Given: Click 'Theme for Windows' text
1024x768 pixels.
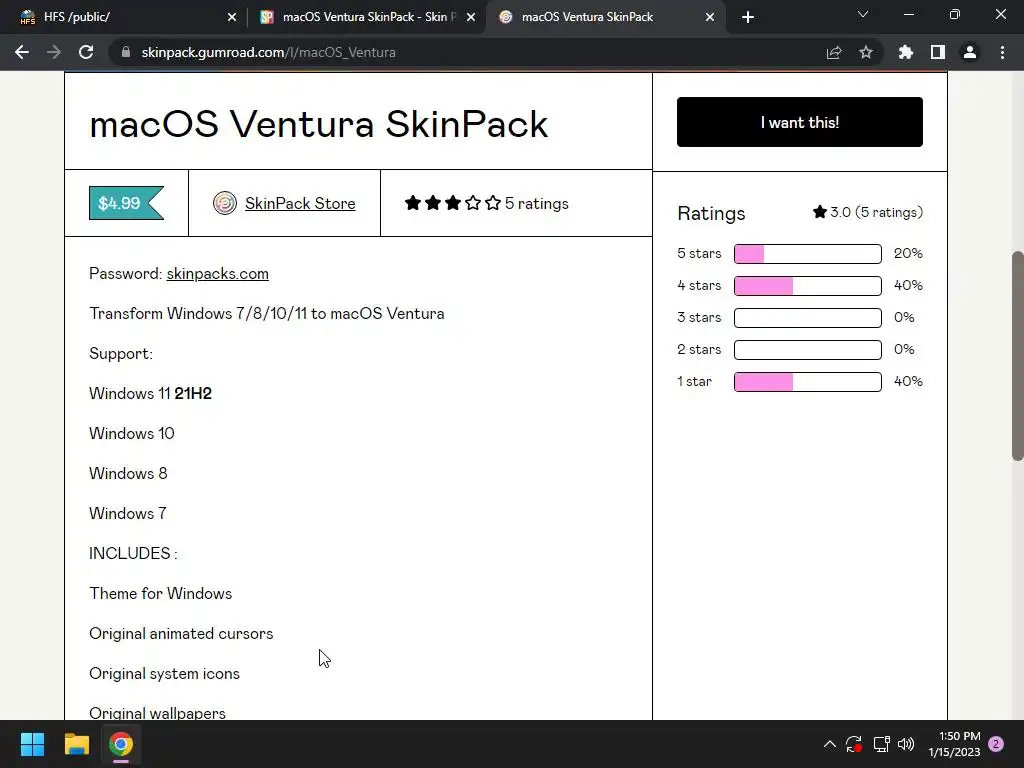Looking at the screenshot, I should [x=161, y=593].
